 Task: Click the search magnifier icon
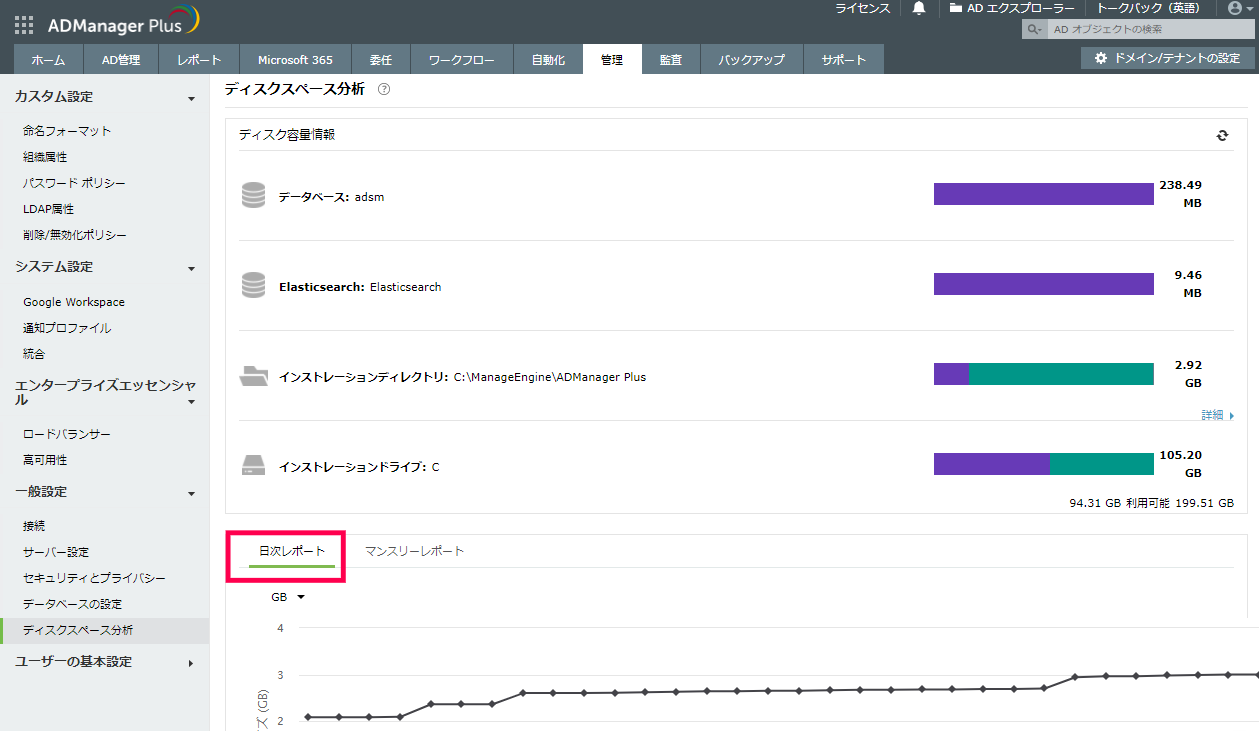pos(1034,30)
